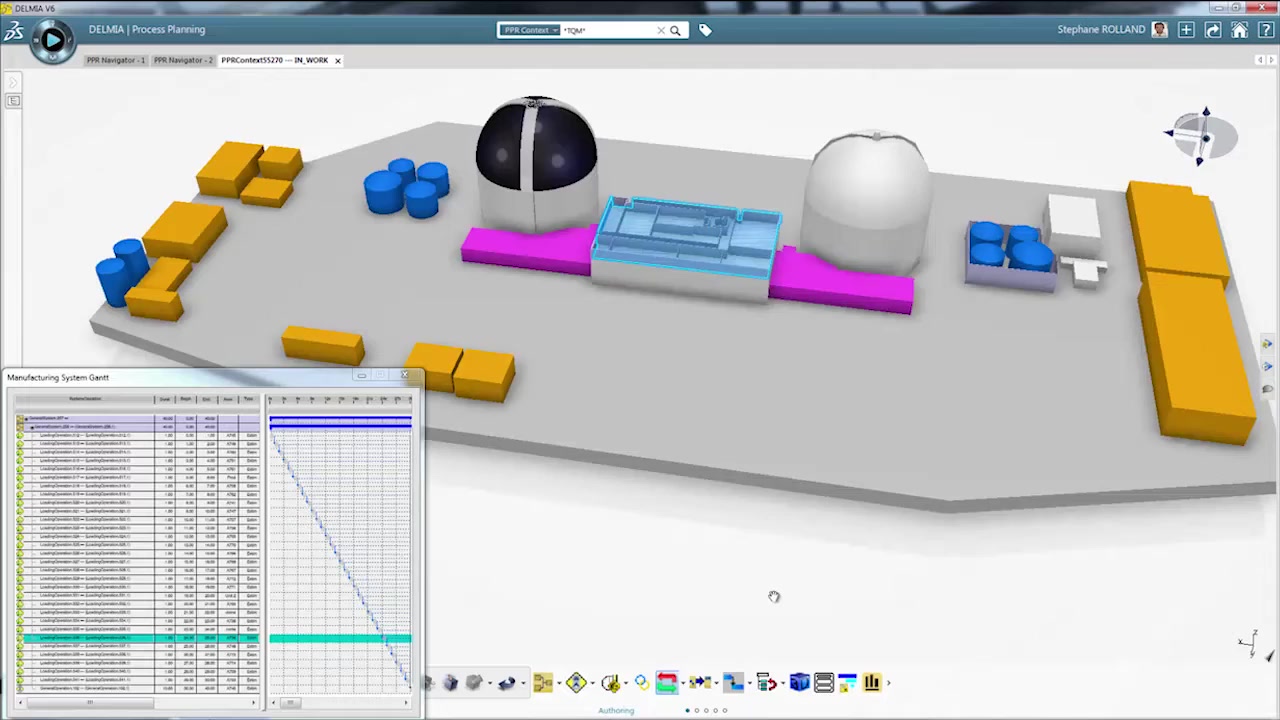Image resolution: width=1280 pixels, height=720 pixels.
Task: Click the search magnifier icon
Action: [675, 30]
